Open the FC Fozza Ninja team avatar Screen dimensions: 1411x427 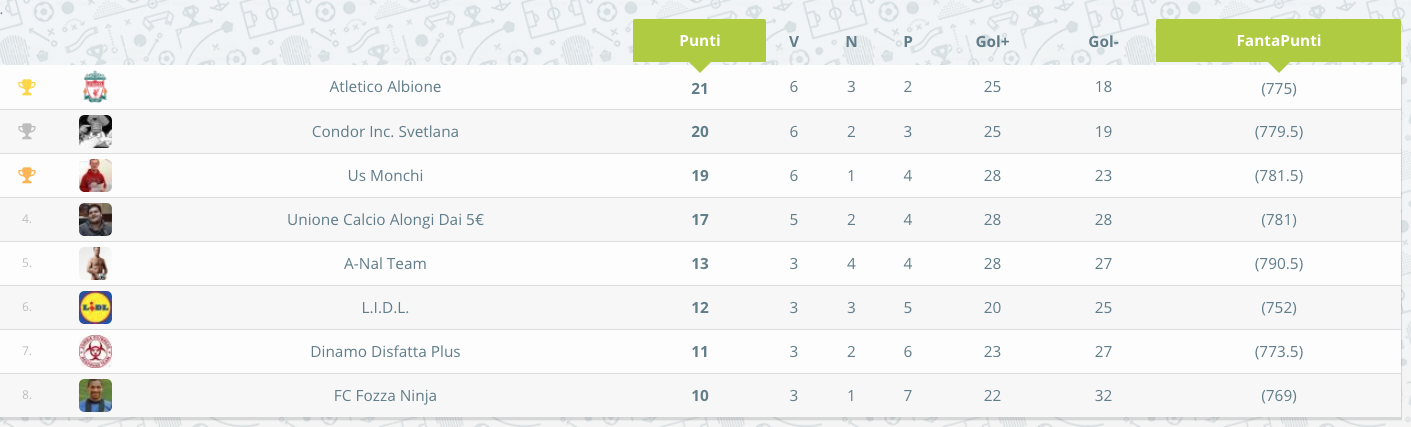coord(95,395)
